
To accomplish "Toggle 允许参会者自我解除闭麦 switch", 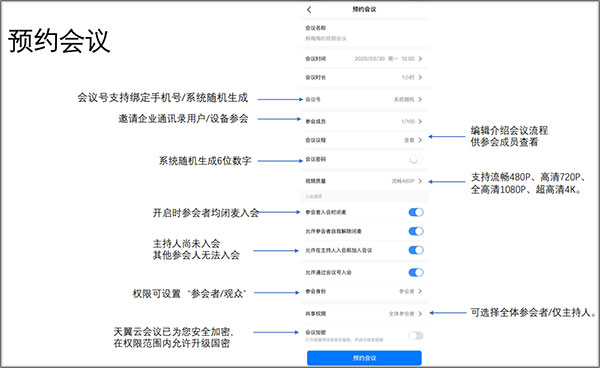I will point(416,231).
